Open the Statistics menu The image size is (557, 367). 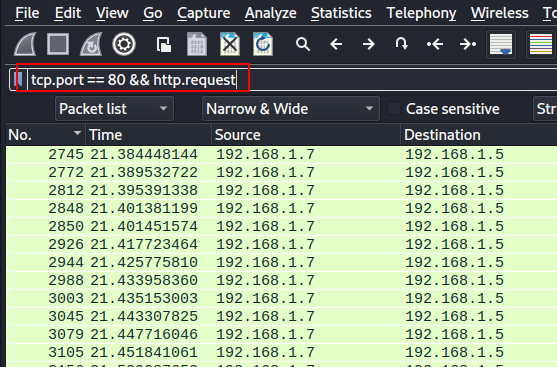pyautogui.click(x=341, y=13)
